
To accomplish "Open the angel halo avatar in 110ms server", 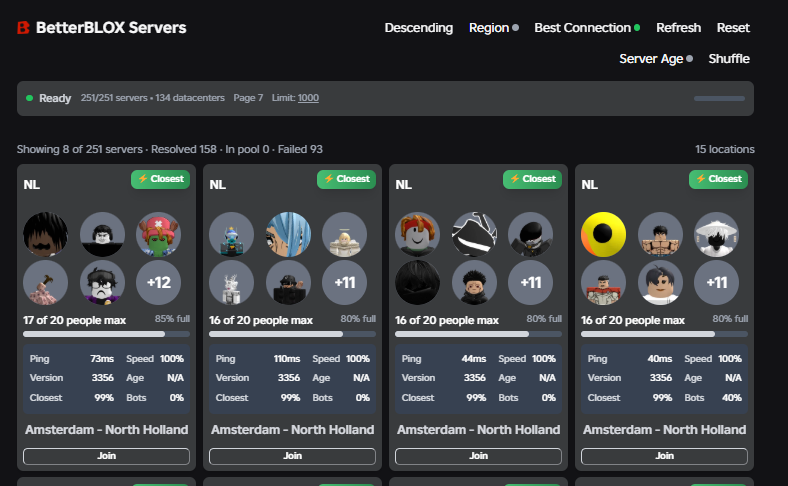I will 344,234.
